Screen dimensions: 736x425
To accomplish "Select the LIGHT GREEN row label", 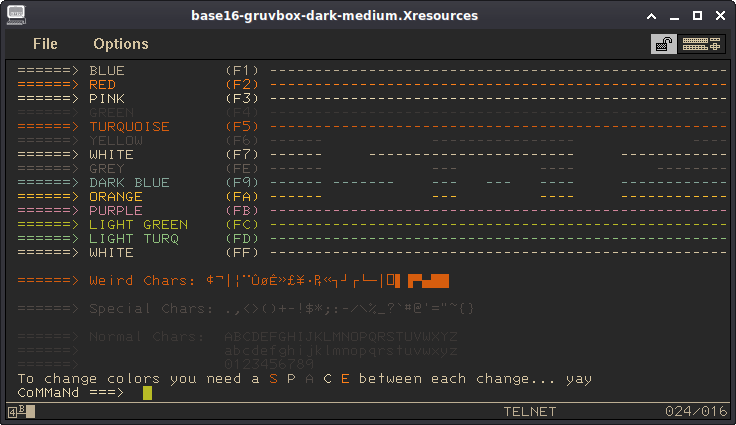I will click(138, 224).
